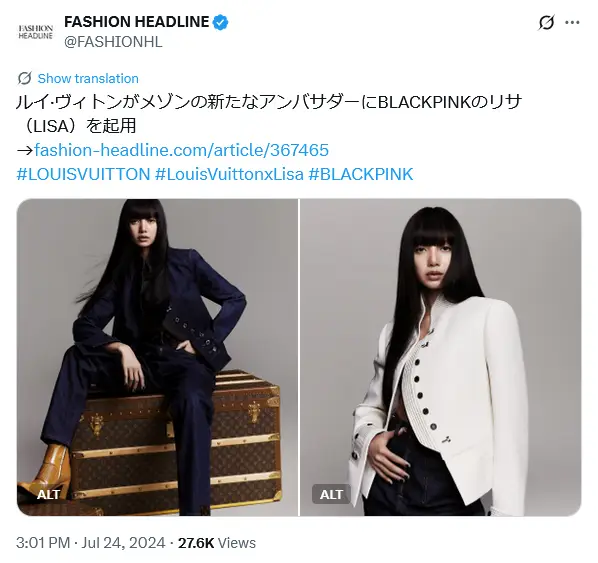The height and width of the screenshot is (563, 598).
Task: Open the right photo with the white jacket
Action: (x=441, y=357)
